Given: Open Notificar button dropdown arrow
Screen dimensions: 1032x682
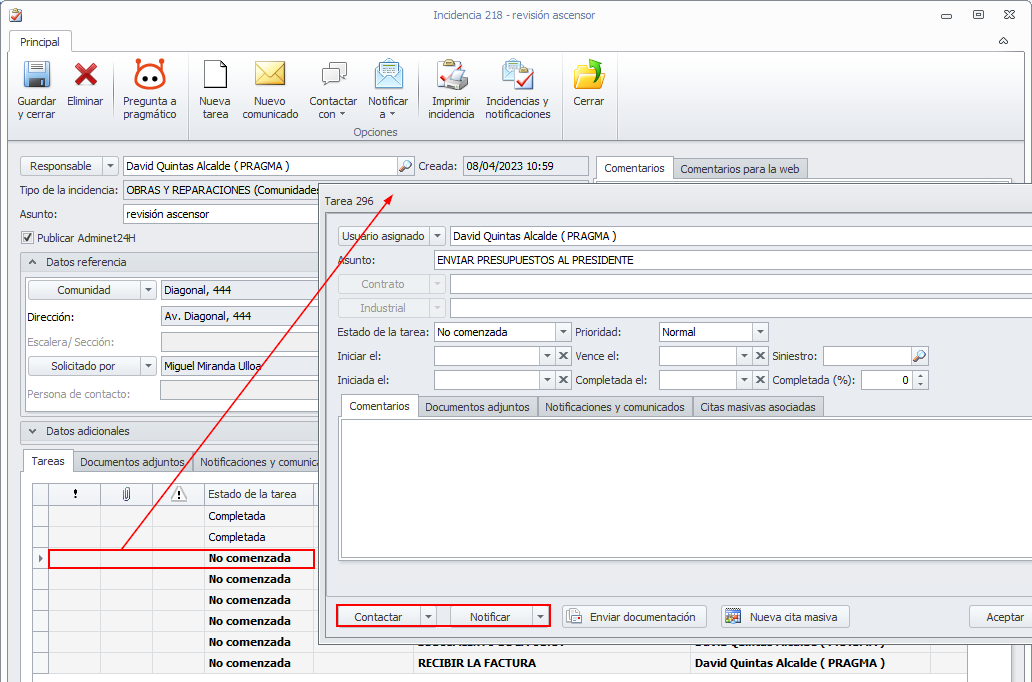Looking at the screenshot, I should click(x=540, y=617).
